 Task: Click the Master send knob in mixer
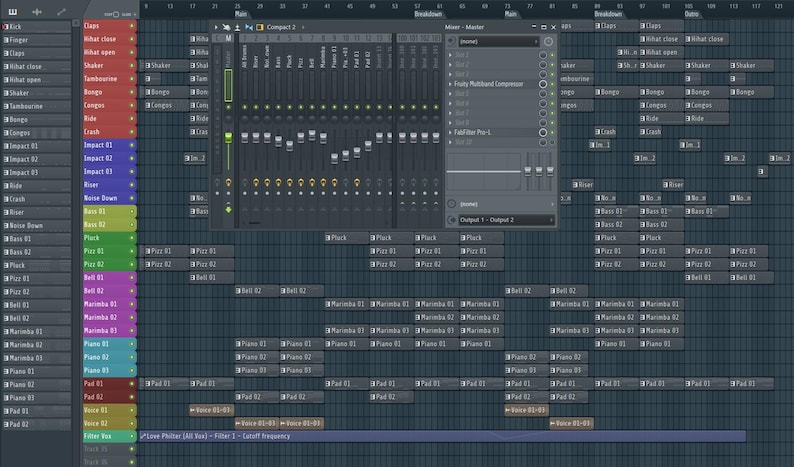(228, 182)
